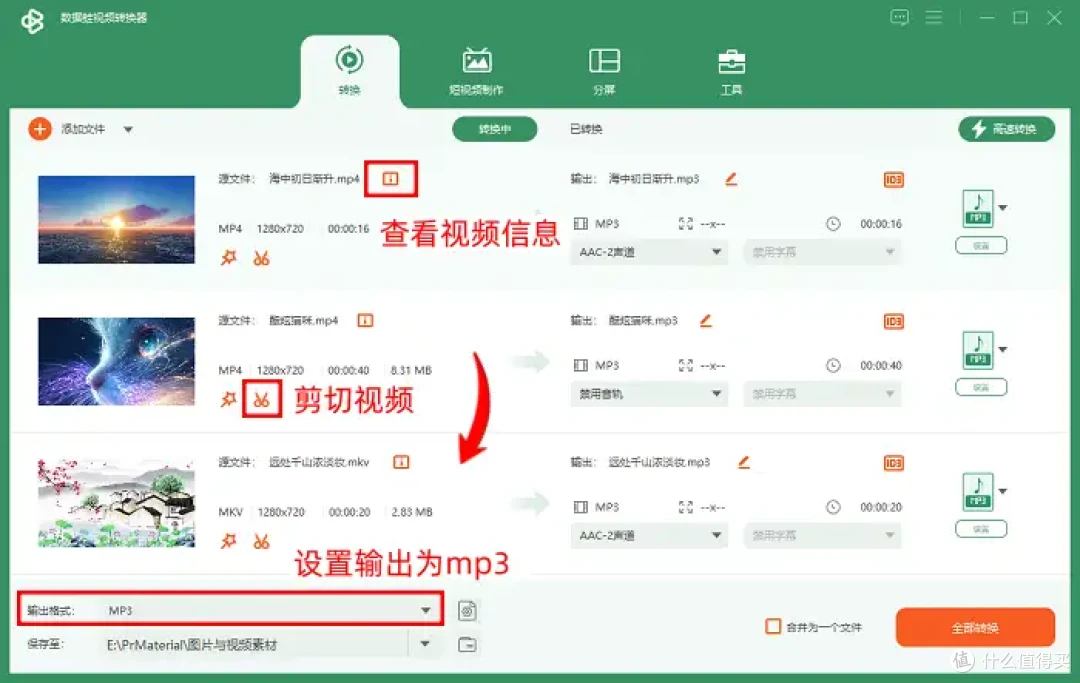Switch to the 转换 convert tab
The height and width of the screenshot is (683, 1080).
(349, 71)
